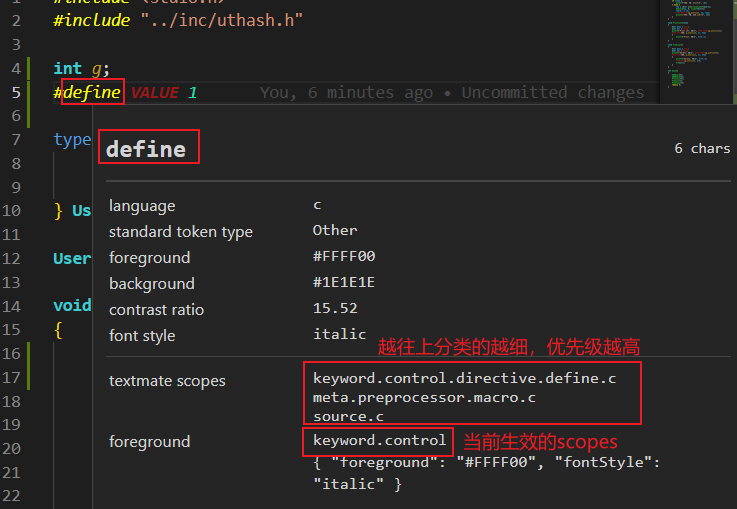Click the background color value "#1E1E1E"

coord(344,282)
